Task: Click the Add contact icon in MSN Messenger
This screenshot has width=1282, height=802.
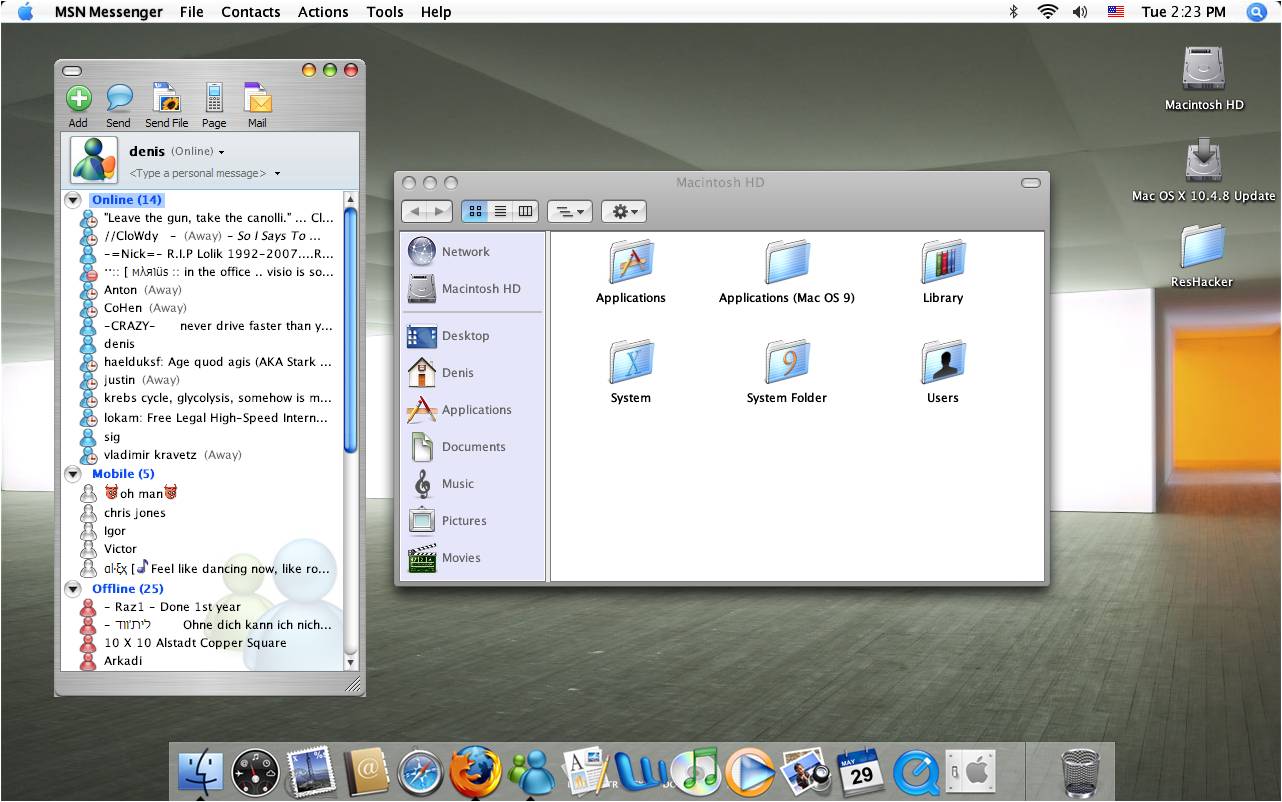Action: click(x=79, y=98)
